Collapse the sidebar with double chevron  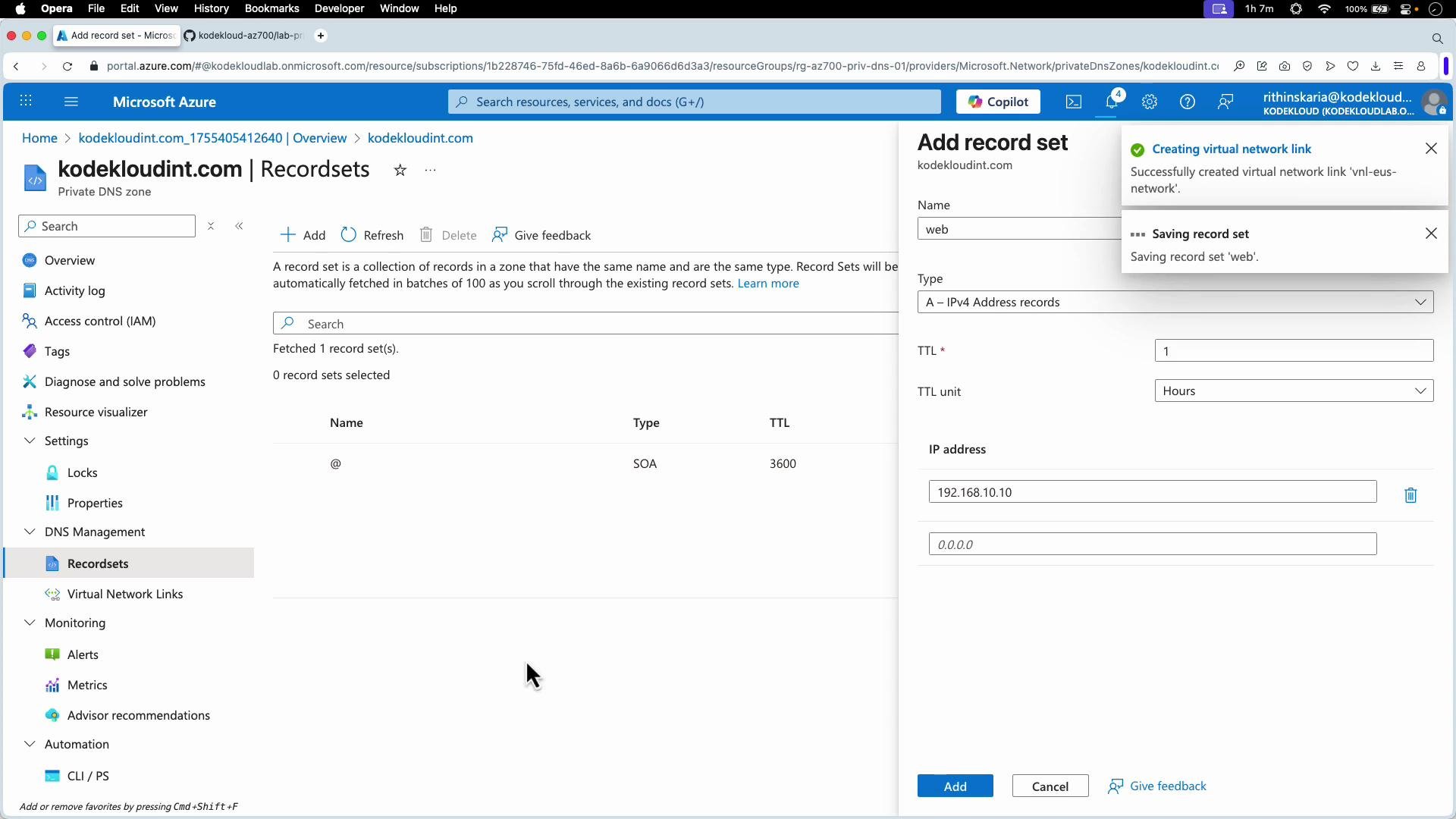point(239,226)
